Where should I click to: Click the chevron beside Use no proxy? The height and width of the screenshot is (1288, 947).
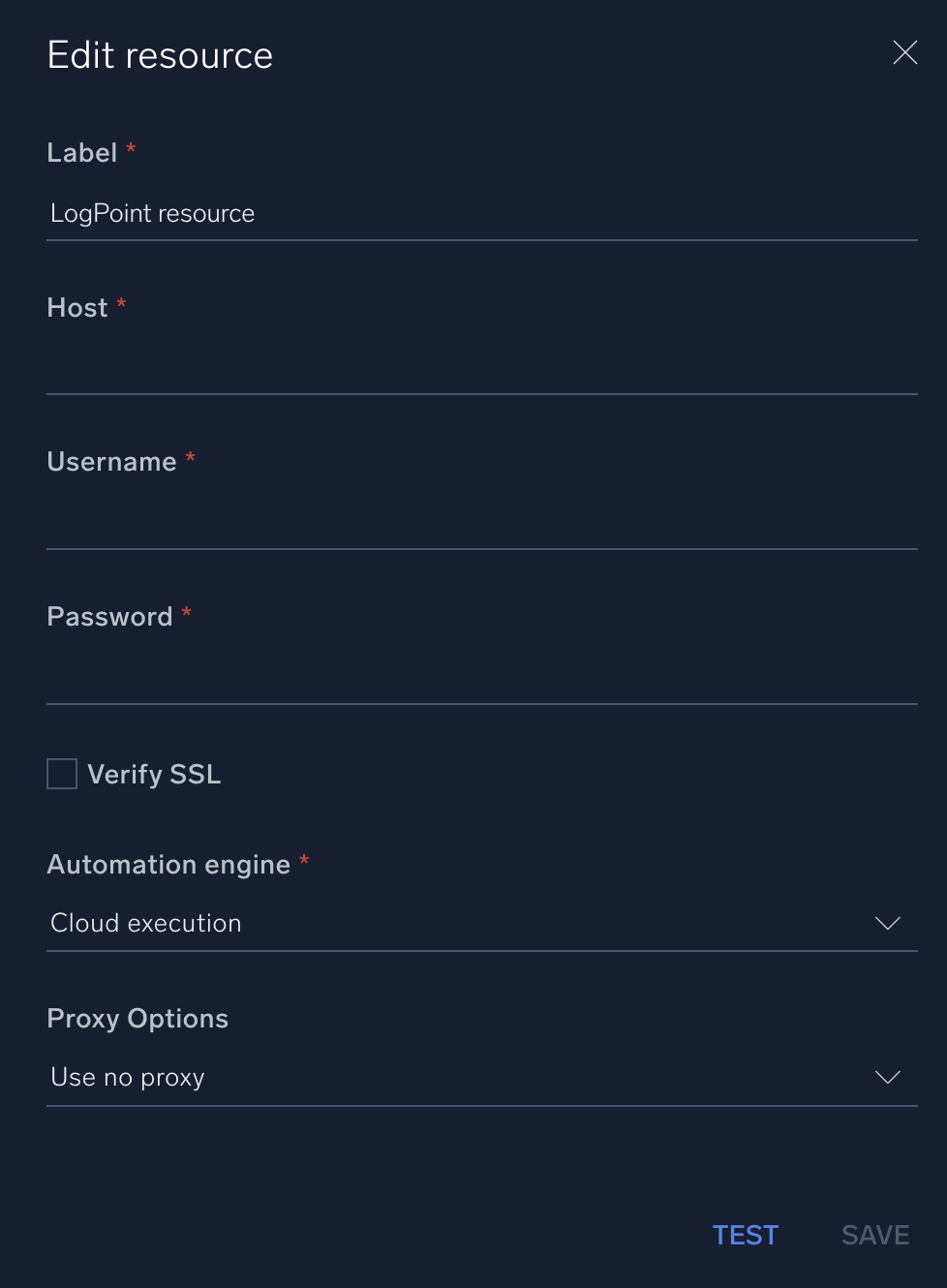pyautogui.click(x=887, y=1077)
